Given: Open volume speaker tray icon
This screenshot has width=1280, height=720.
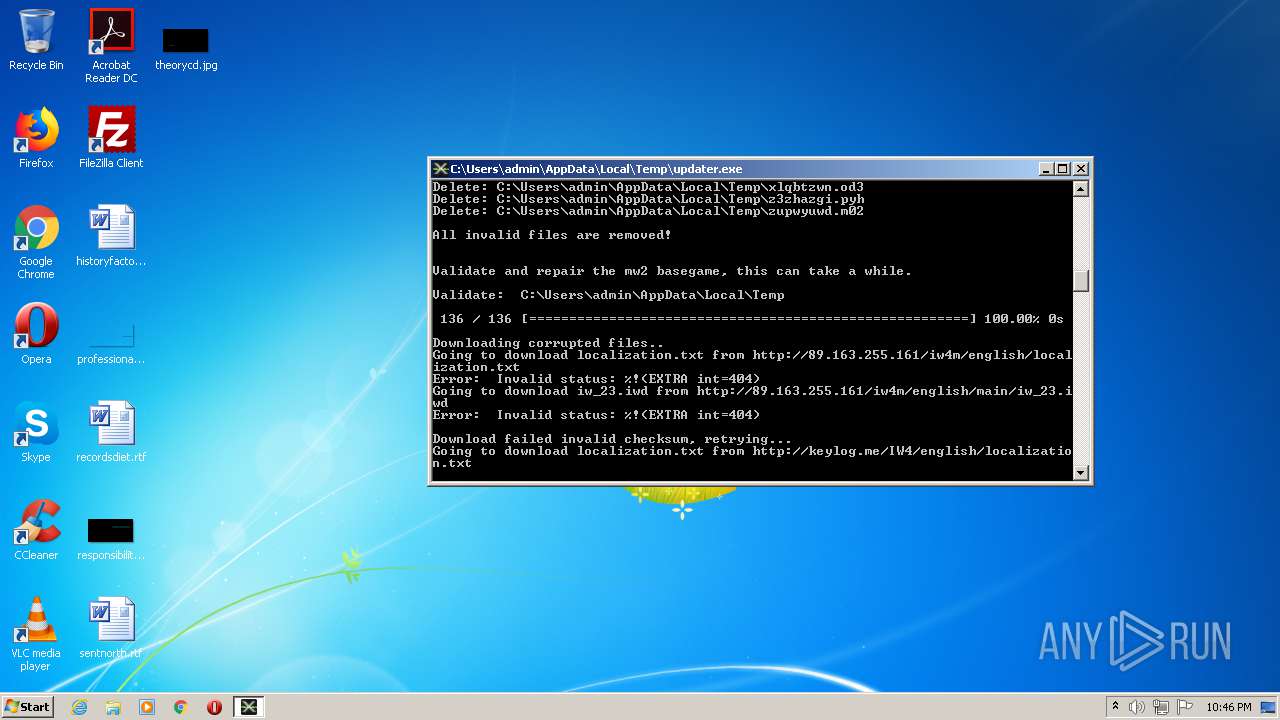Looking at the screenshot, I should tap(1137, 707).
